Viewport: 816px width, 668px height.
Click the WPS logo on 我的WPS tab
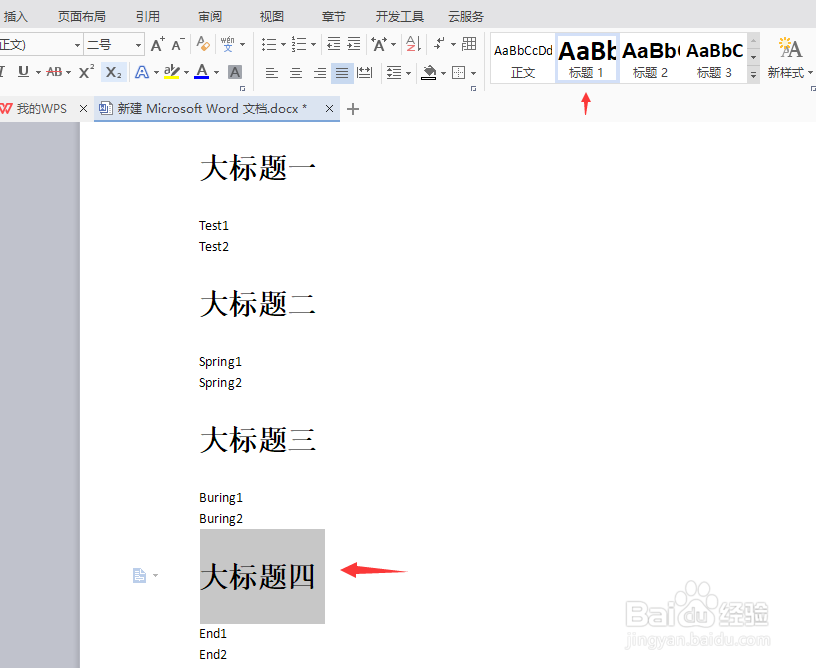point(6,108)
